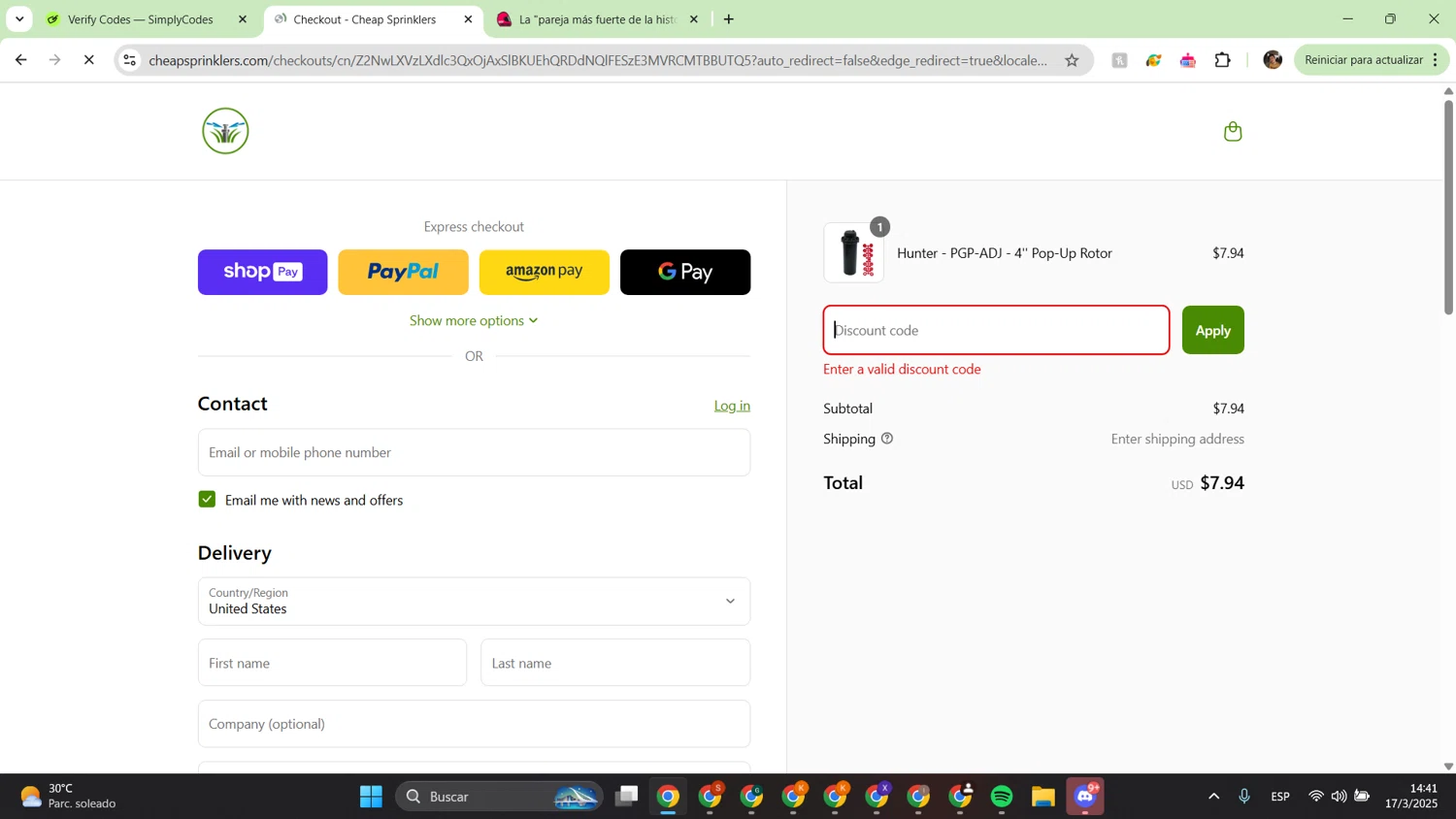Click the pink extension icon in toolbar
Viewport: 1456px width, 819px height.
[x=1188, y=60]
